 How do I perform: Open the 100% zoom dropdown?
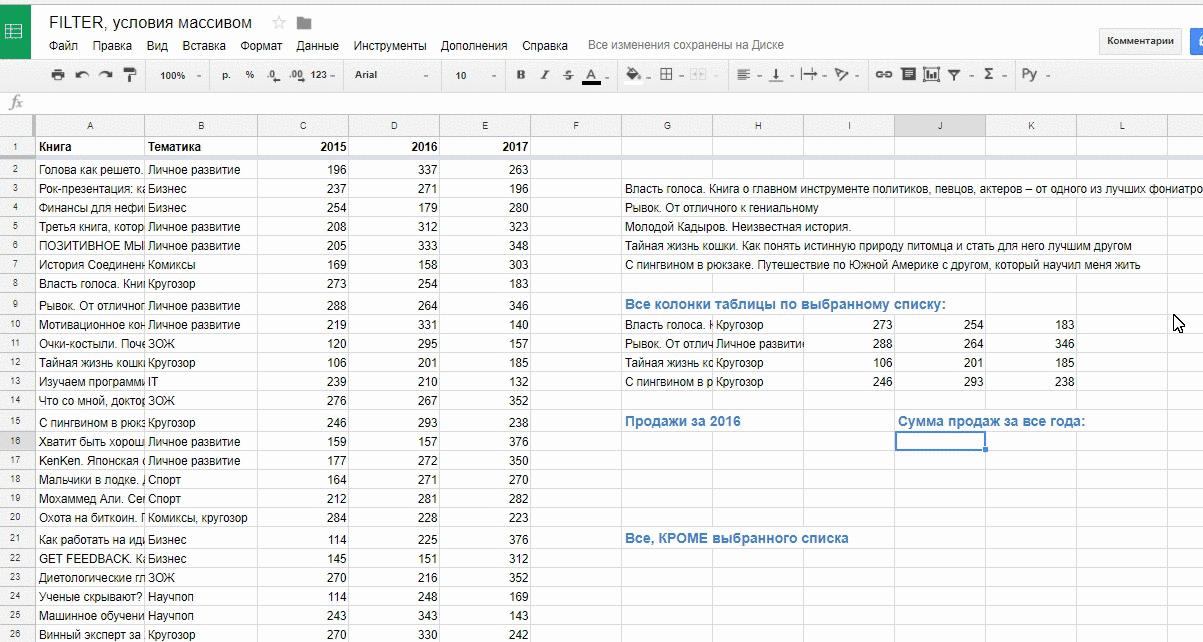[x=180, y=75]
